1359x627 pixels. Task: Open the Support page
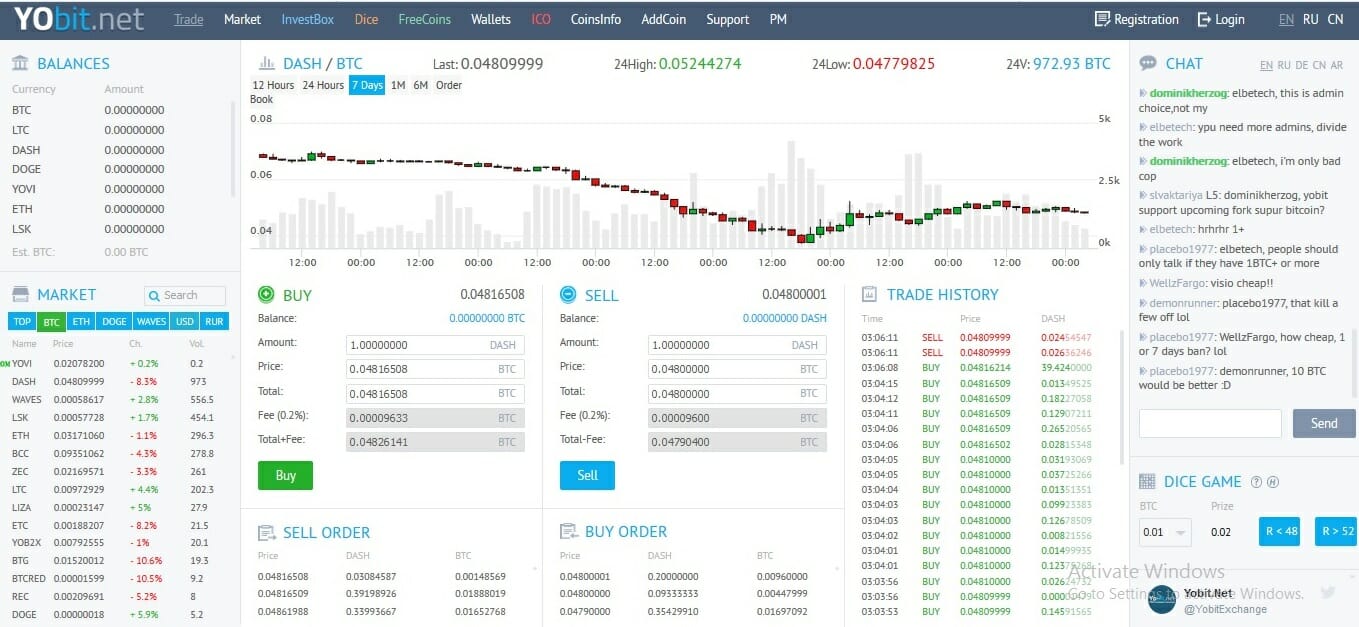click(x=727, y=19)
